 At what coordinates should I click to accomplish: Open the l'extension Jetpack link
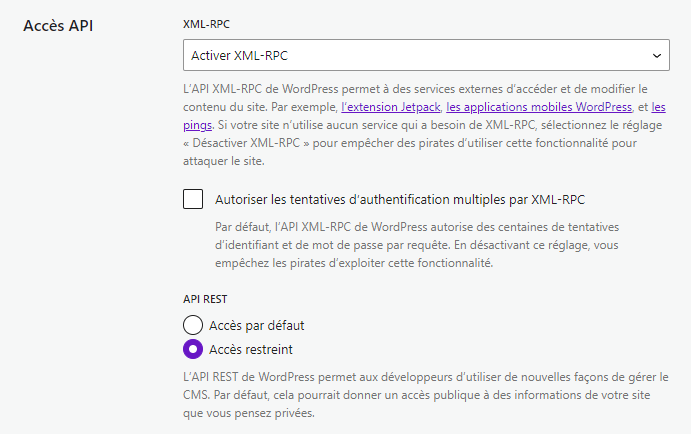(390, 107)
